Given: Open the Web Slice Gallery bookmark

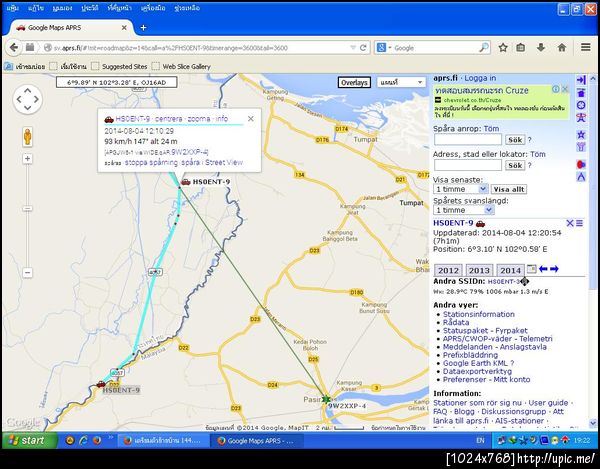Looking at the screenshot, I should tap(181, 66).
